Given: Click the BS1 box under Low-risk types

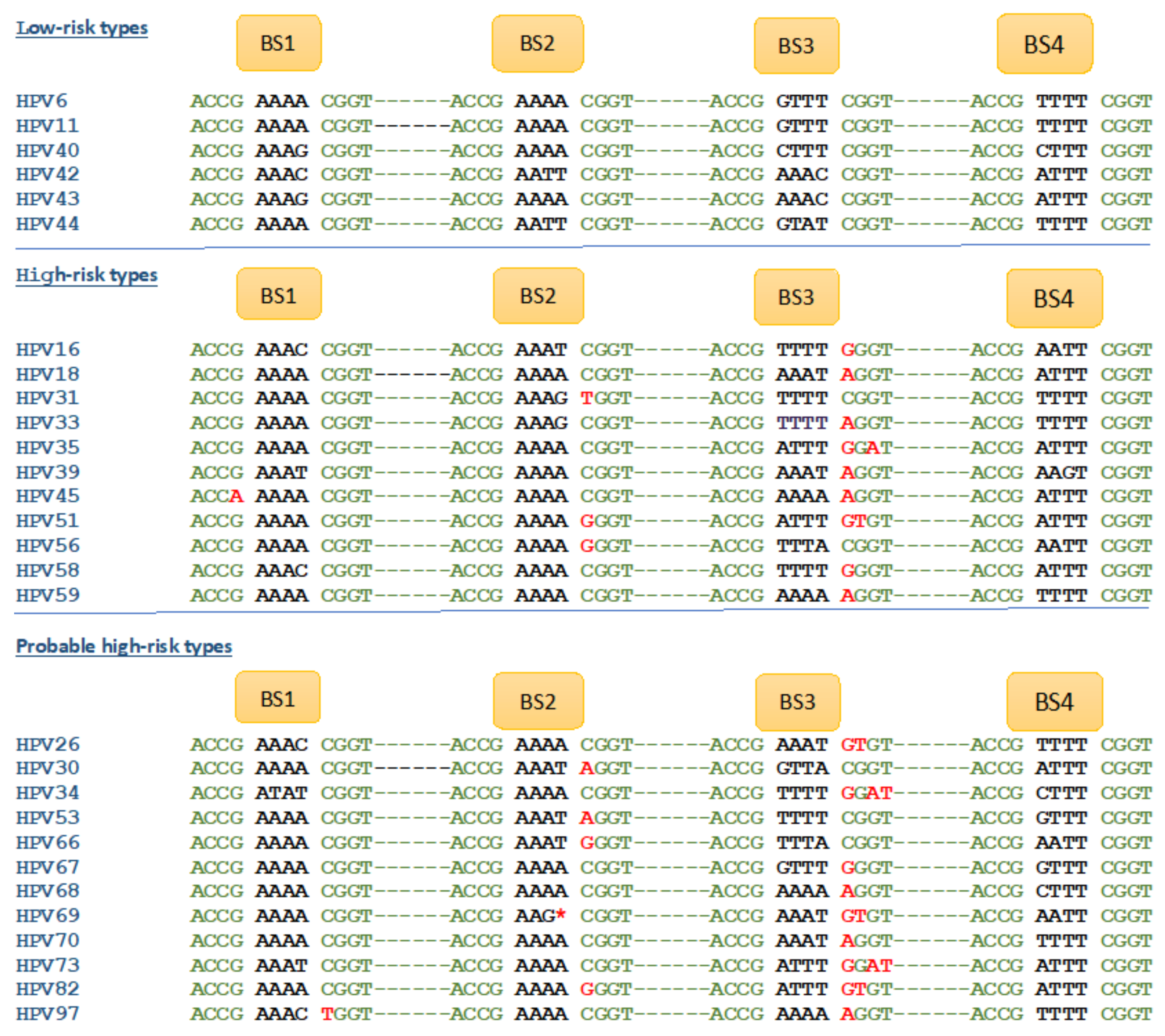Looking at the screenshot, I should [x=278, y=43].
